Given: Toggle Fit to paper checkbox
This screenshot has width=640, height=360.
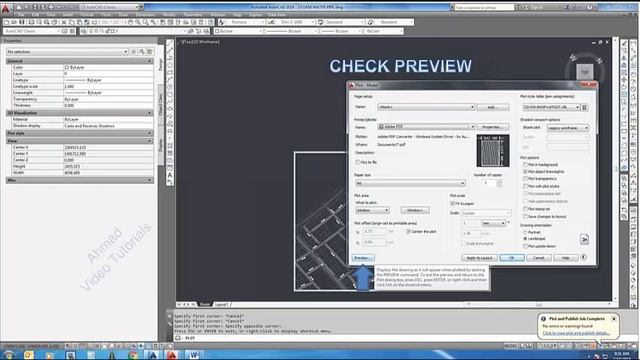Looking at the screenshot, I should [452, 203].
